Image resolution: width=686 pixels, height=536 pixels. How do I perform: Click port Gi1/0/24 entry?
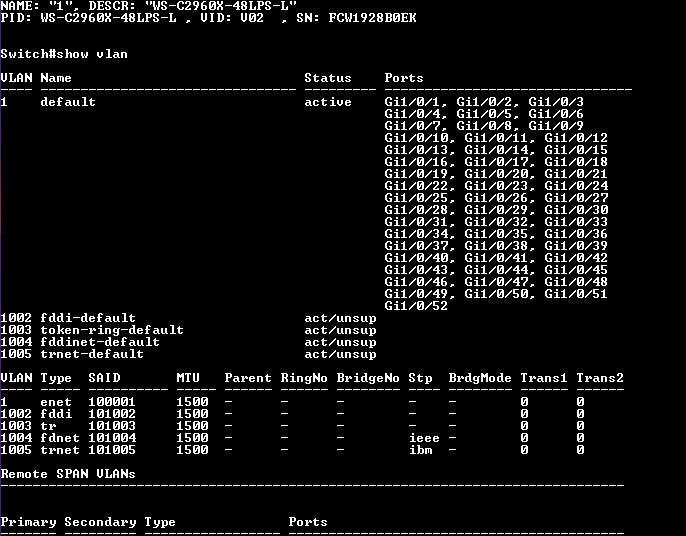click(576, 186)
